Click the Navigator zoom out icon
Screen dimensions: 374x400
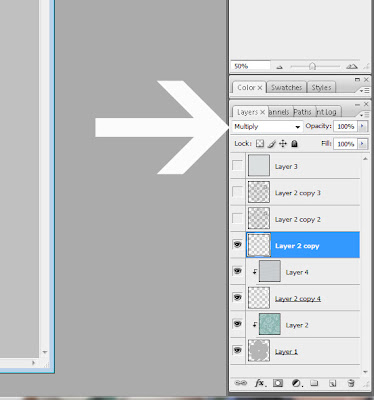click(x=279, y=67)
